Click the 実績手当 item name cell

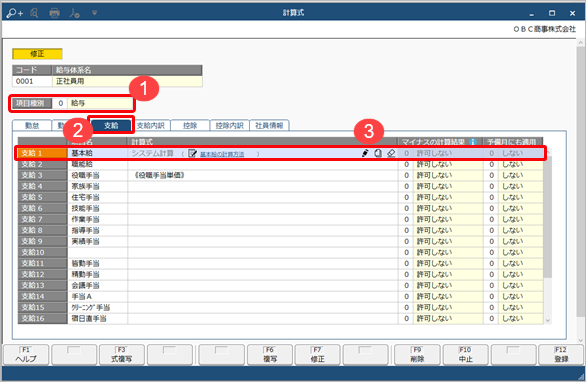(98, 241)
